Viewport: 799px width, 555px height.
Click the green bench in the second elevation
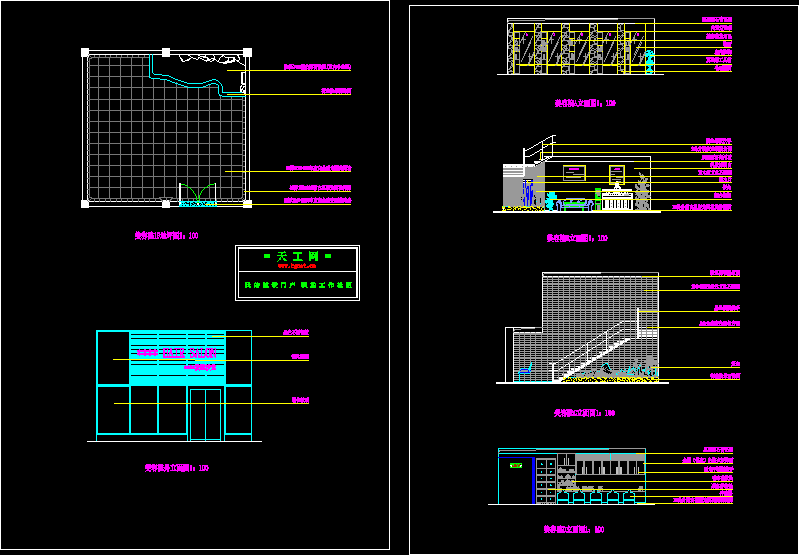tap(575, 204)
